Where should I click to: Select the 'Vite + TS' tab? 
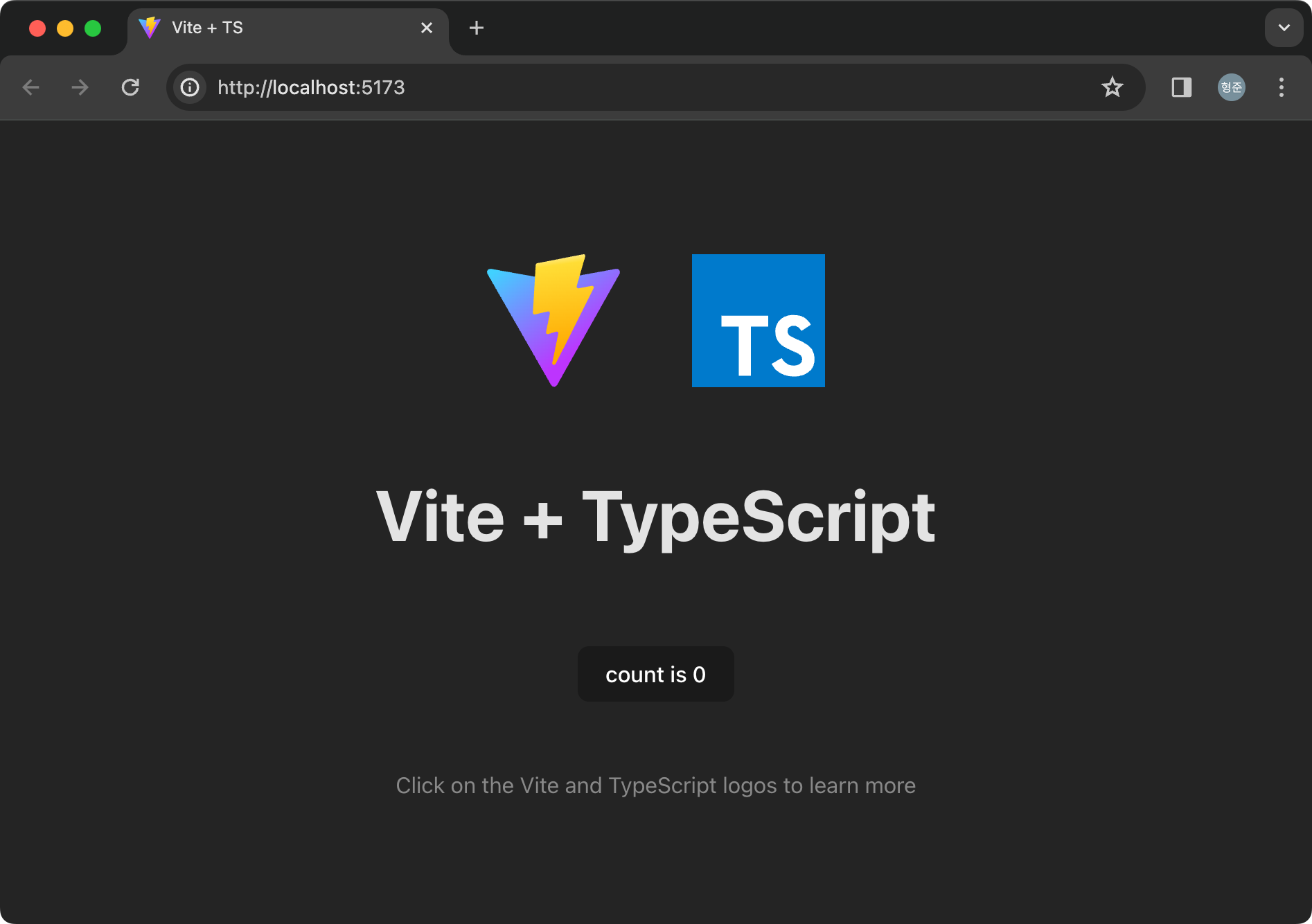(288, 28)
